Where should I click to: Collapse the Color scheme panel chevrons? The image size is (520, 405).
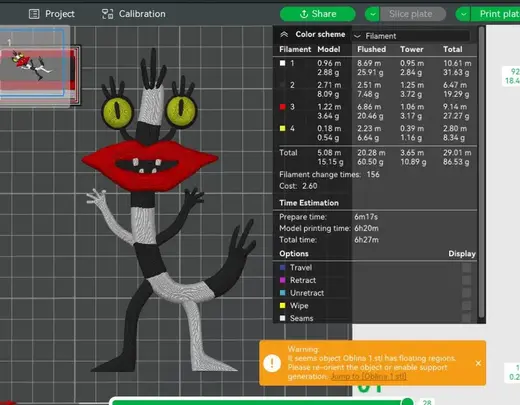coord(284,34)
